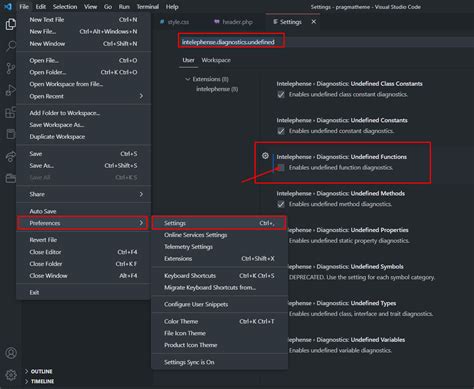Select the Workspace settings tab
The image size is (474, 389).
point(216,60)
